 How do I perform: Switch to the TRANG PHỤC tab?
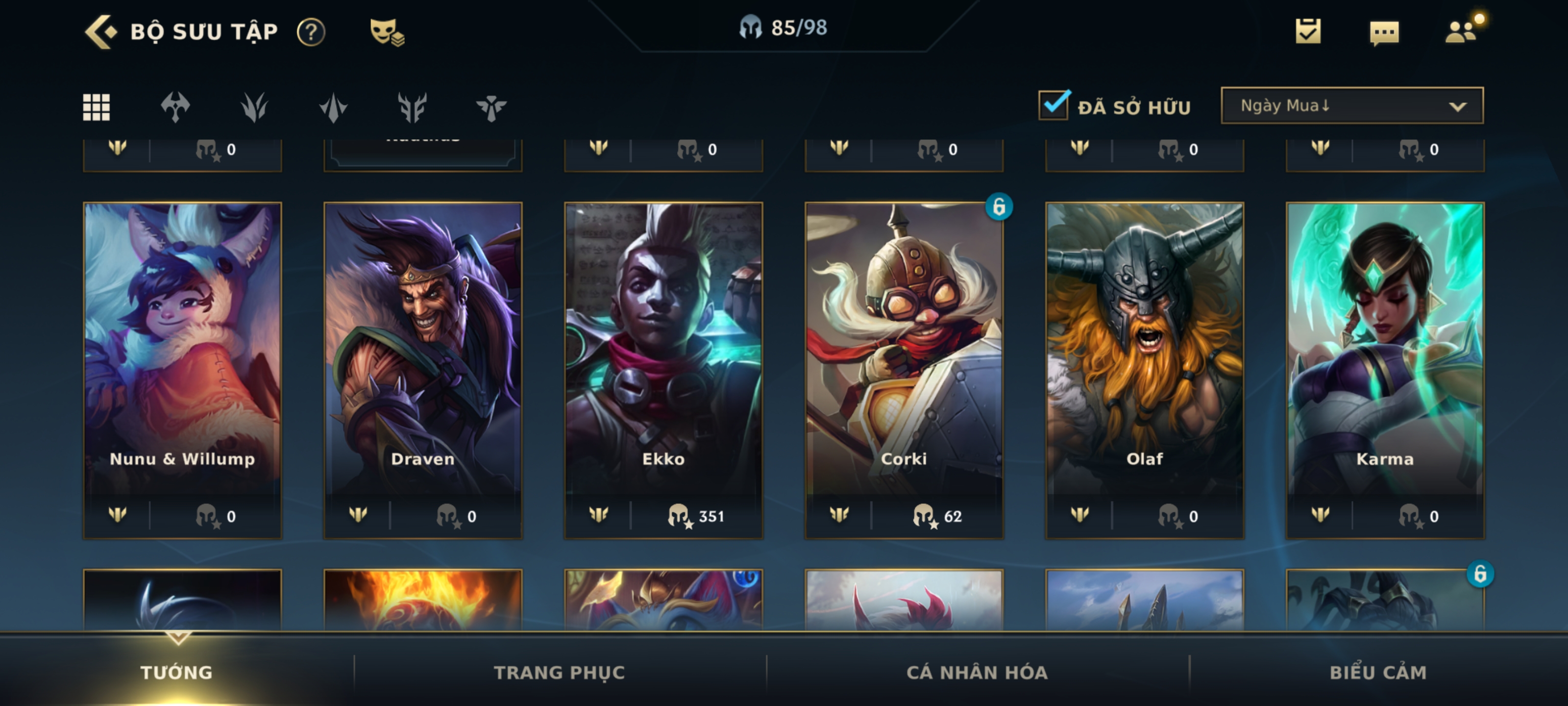click(x=560, y=672)
